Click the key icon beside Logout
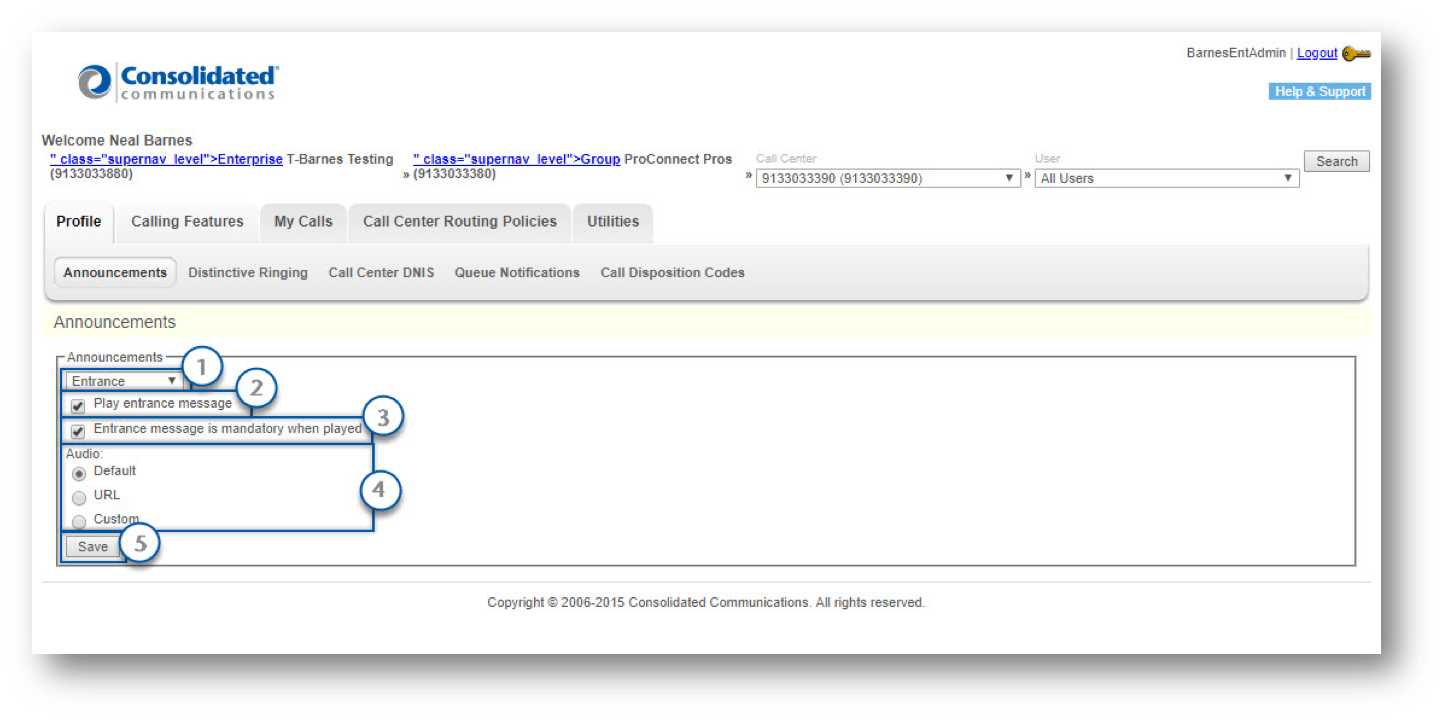This screenshot has width=1446, height=719. click(x=1356, y=54)
